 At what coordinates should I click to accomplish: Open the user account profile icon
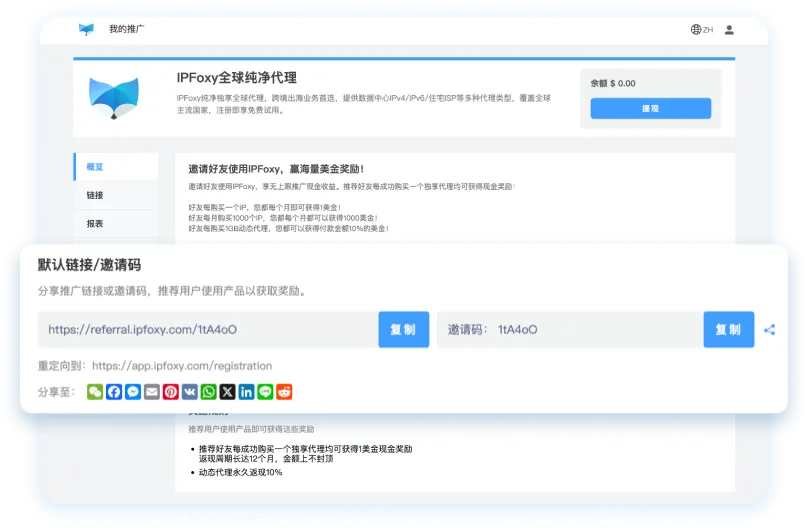[729, 30]
